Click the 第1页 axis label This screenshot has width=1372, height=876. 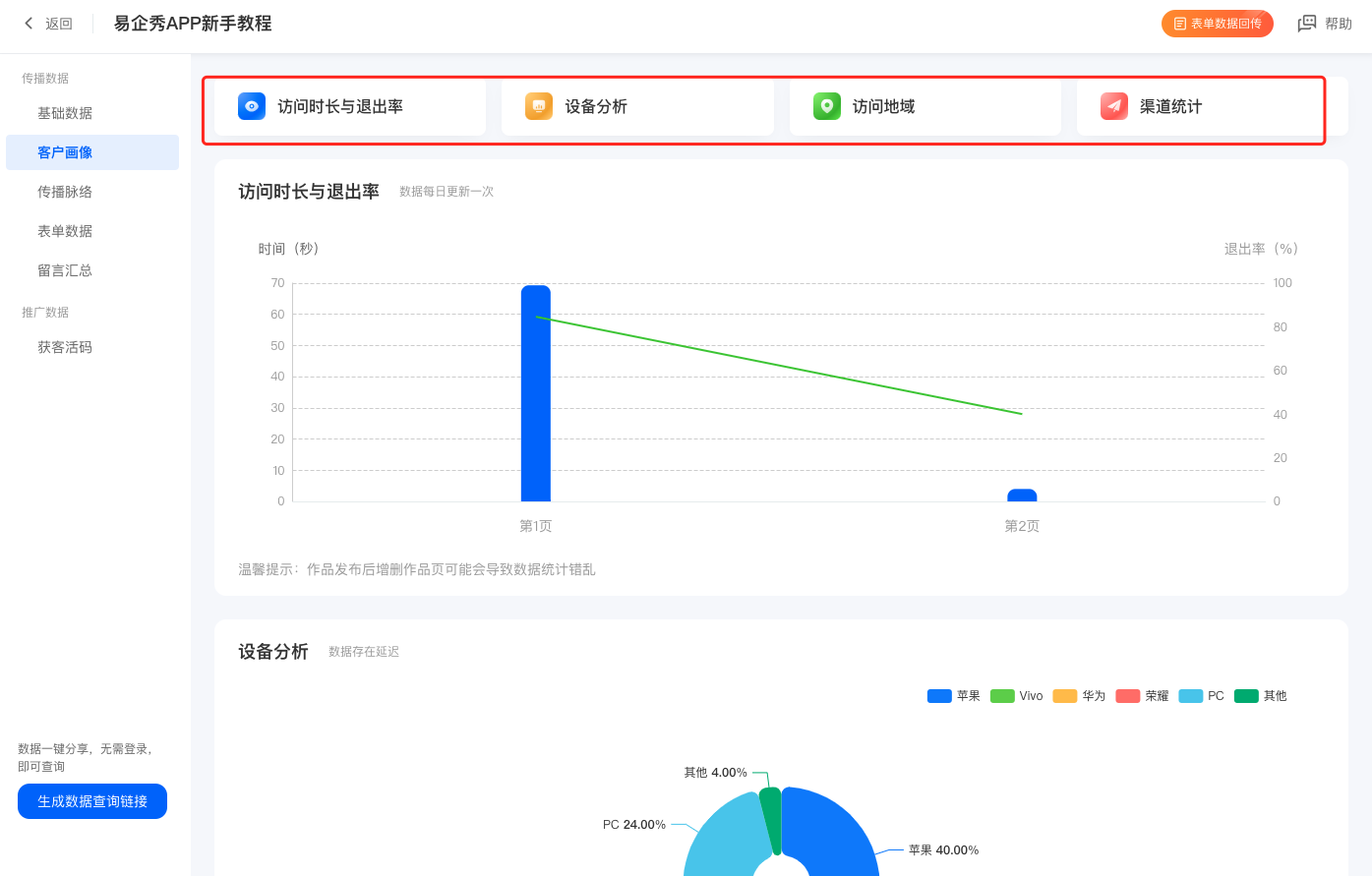(x=536, y=526)
